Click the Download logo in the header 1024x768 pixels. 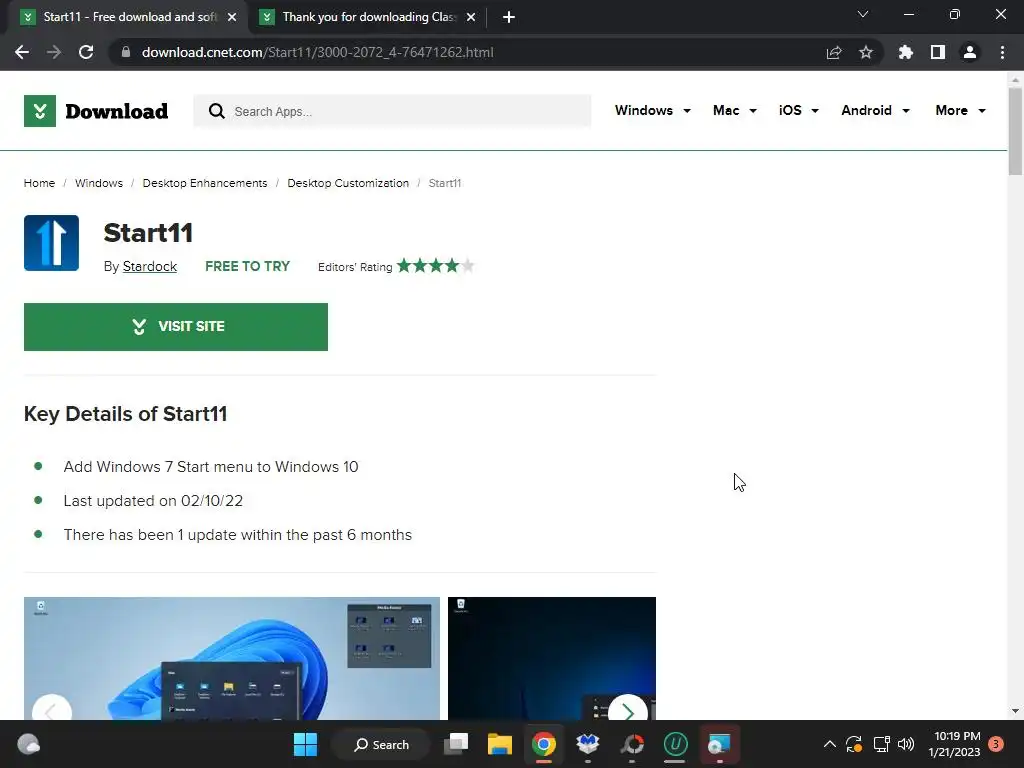[x=96, y=111]
